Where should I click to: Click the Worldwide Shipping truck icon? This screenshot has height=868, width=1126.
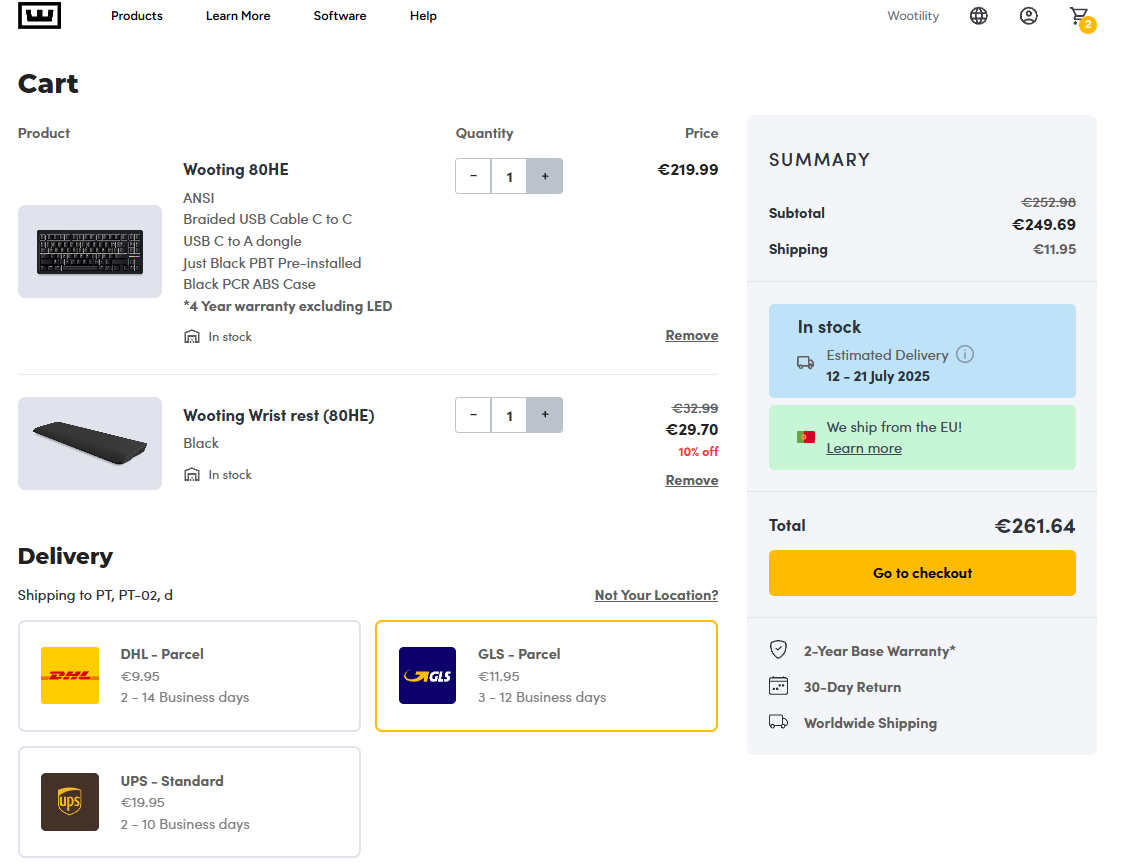(778, 722)
